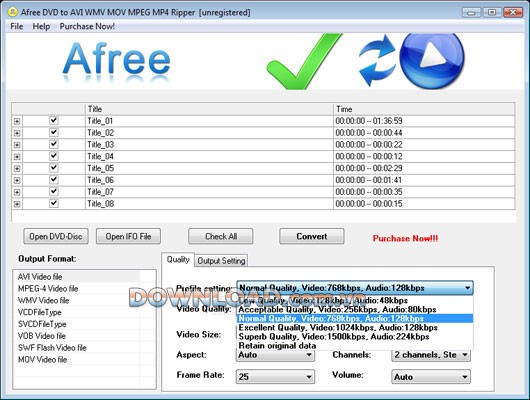Viewport: 530px width, 400px height.
Task: Select Normal Quality 768kbps in dropdown list
Action: (355, 319)
